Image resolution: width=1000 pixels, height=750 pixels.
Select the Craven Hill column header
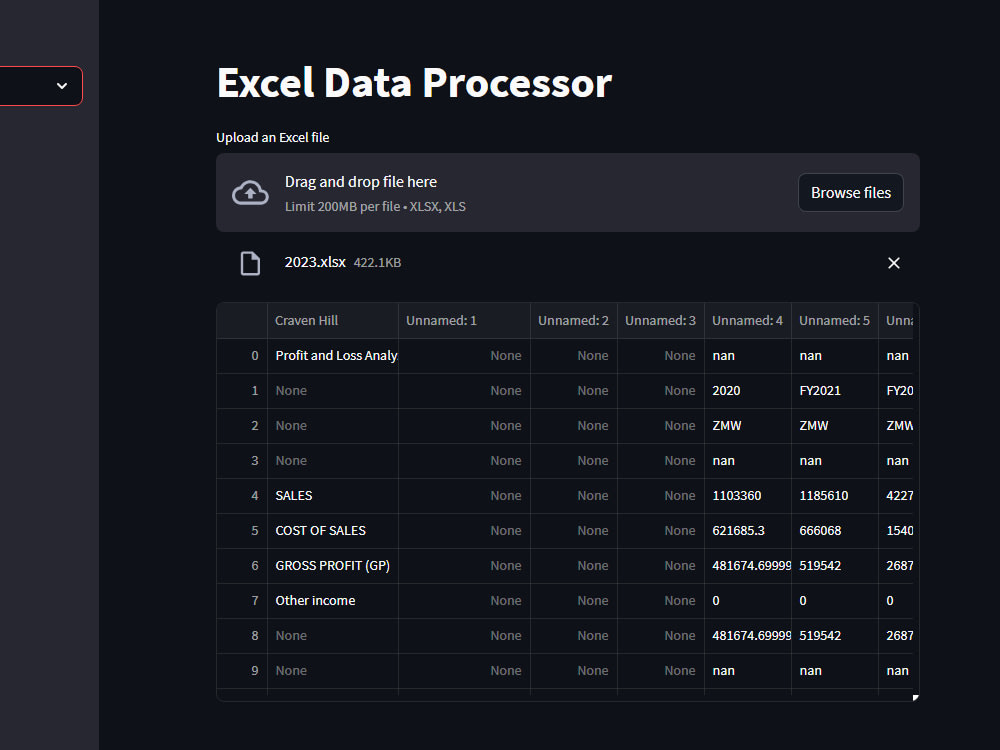click(x=307, y=320)
